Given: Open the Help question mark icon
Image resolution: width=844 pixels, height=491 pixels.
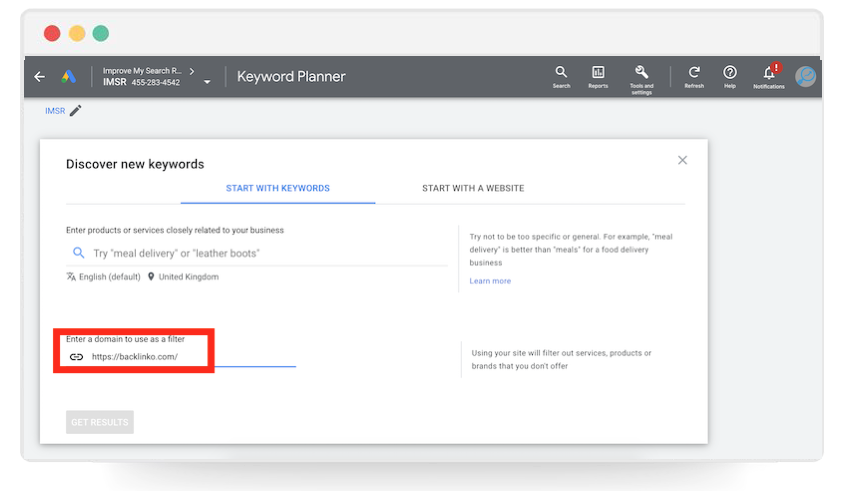Looking at the screenshot, I should pos(730,73).
